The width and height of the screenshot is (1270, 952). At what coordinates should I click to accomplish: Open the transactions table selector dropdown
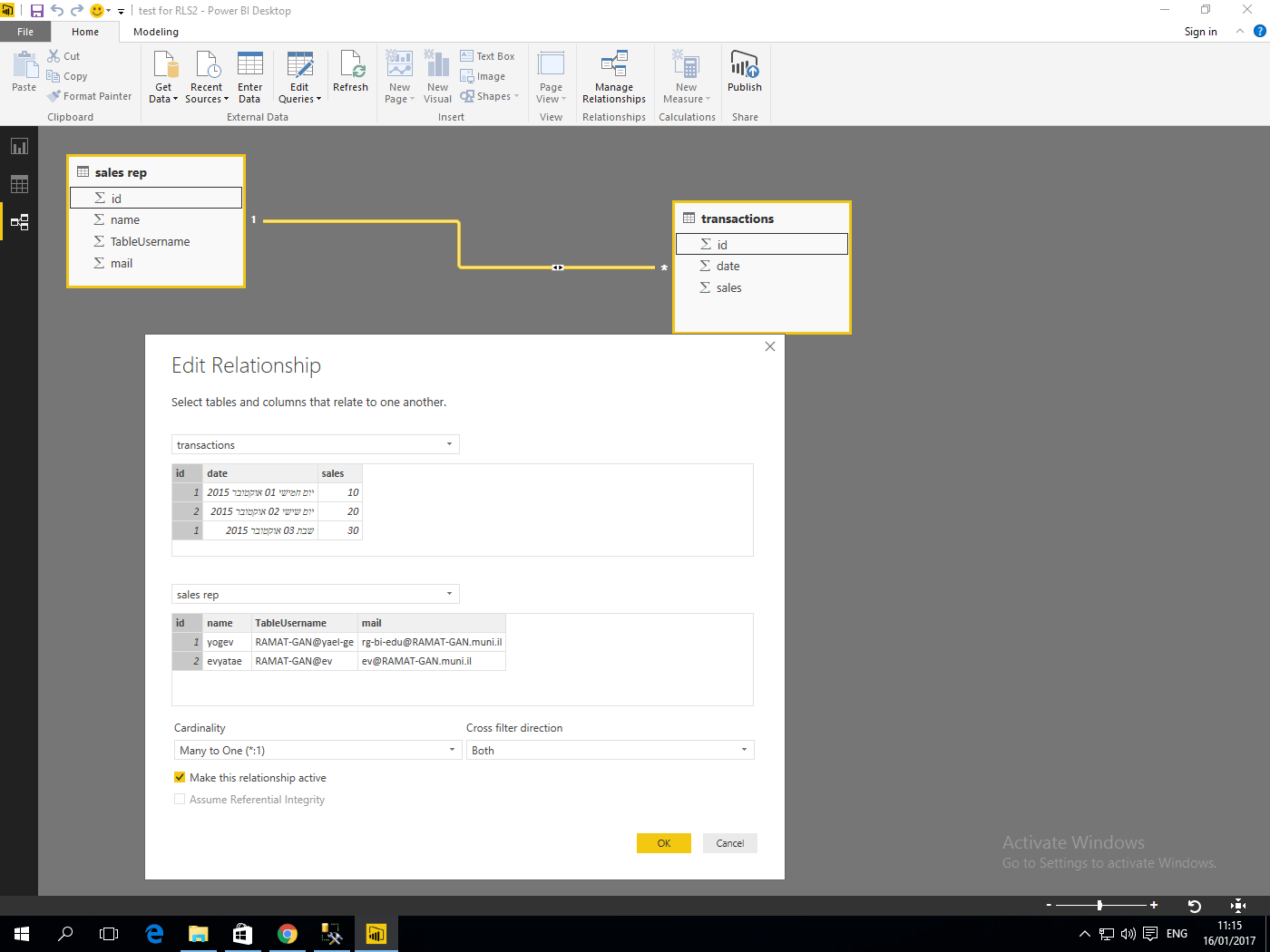pyautogui.click(x=315, y=444)
